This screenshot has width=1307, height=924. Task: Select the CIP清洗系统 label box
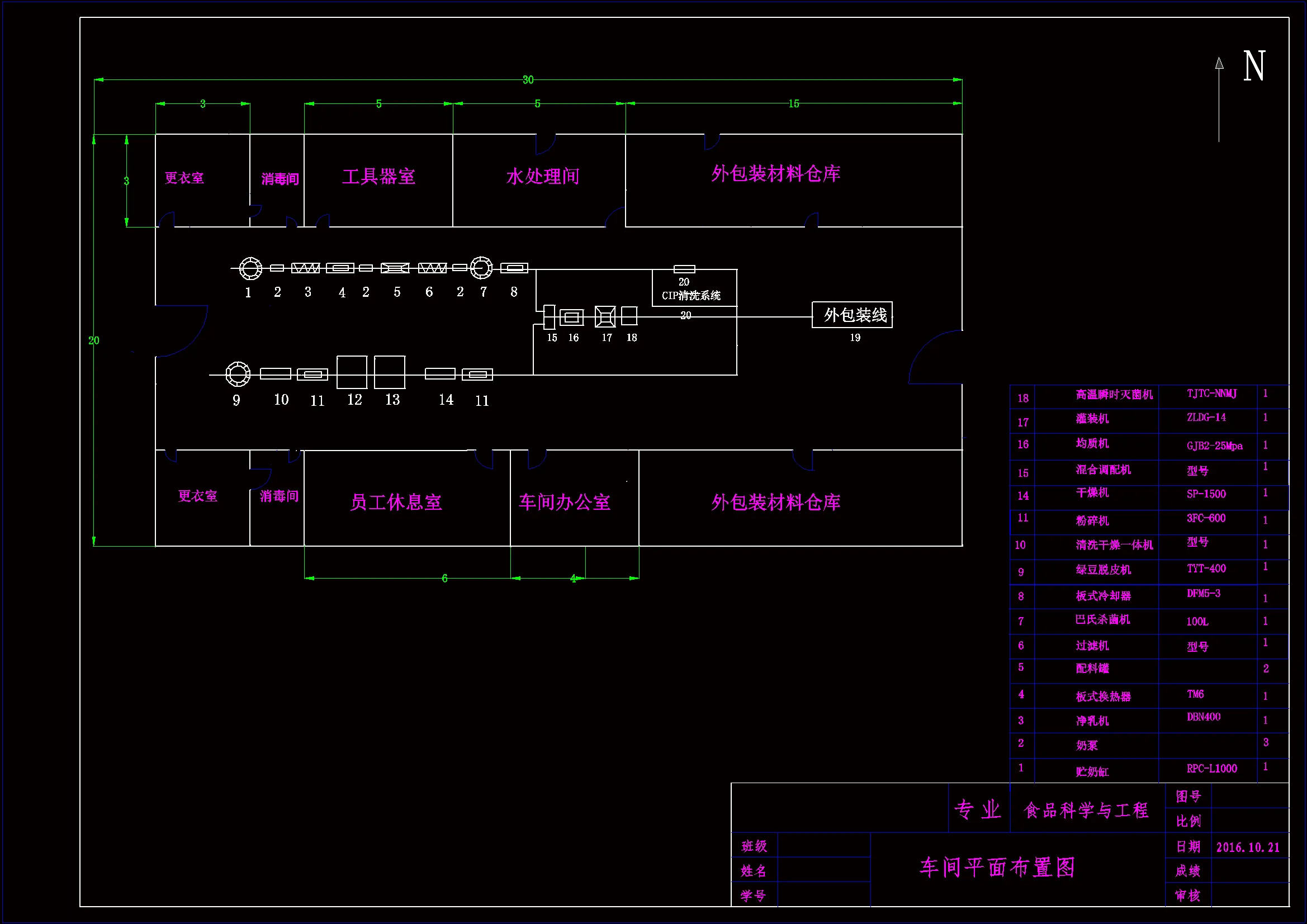pyautogui.click(x=691, y=295)
